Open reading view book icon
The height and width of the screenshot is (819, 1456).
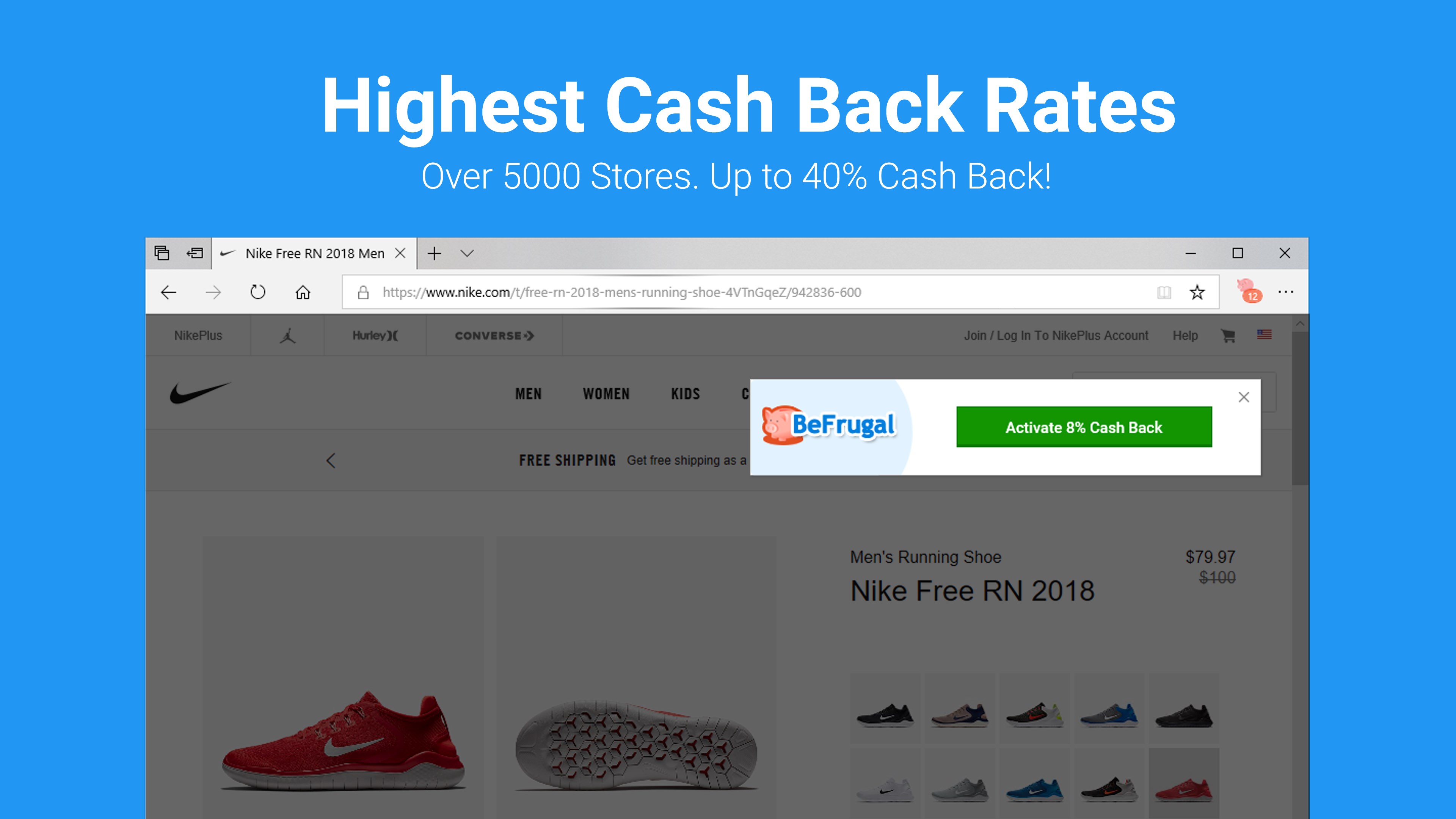coord(1164,292)
